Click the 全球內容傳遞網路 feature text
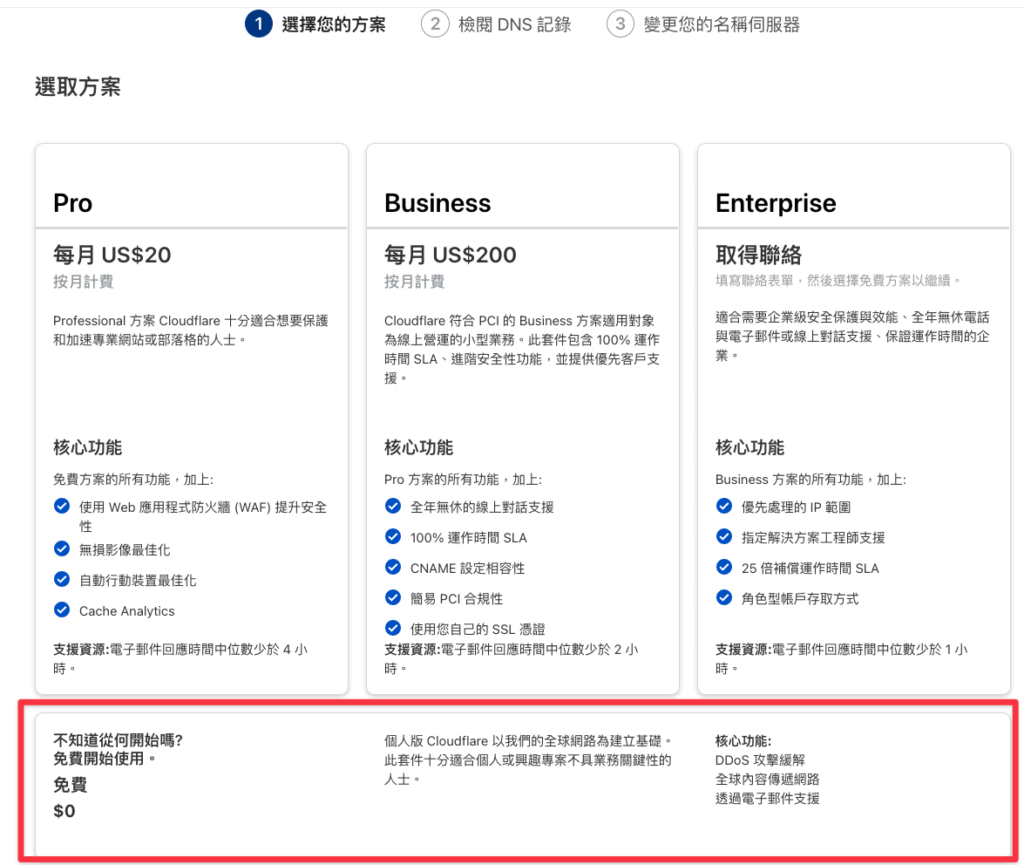This screenshot has height=865, width=1024. click(767, 779)
